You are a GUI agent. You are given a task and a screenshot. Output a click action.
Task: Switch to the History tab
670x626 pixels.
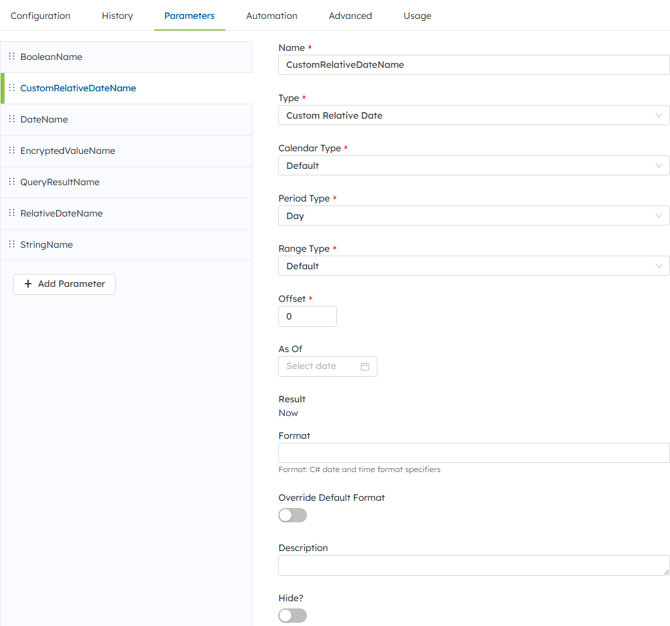pyautogui.click(x=118, y=16)
